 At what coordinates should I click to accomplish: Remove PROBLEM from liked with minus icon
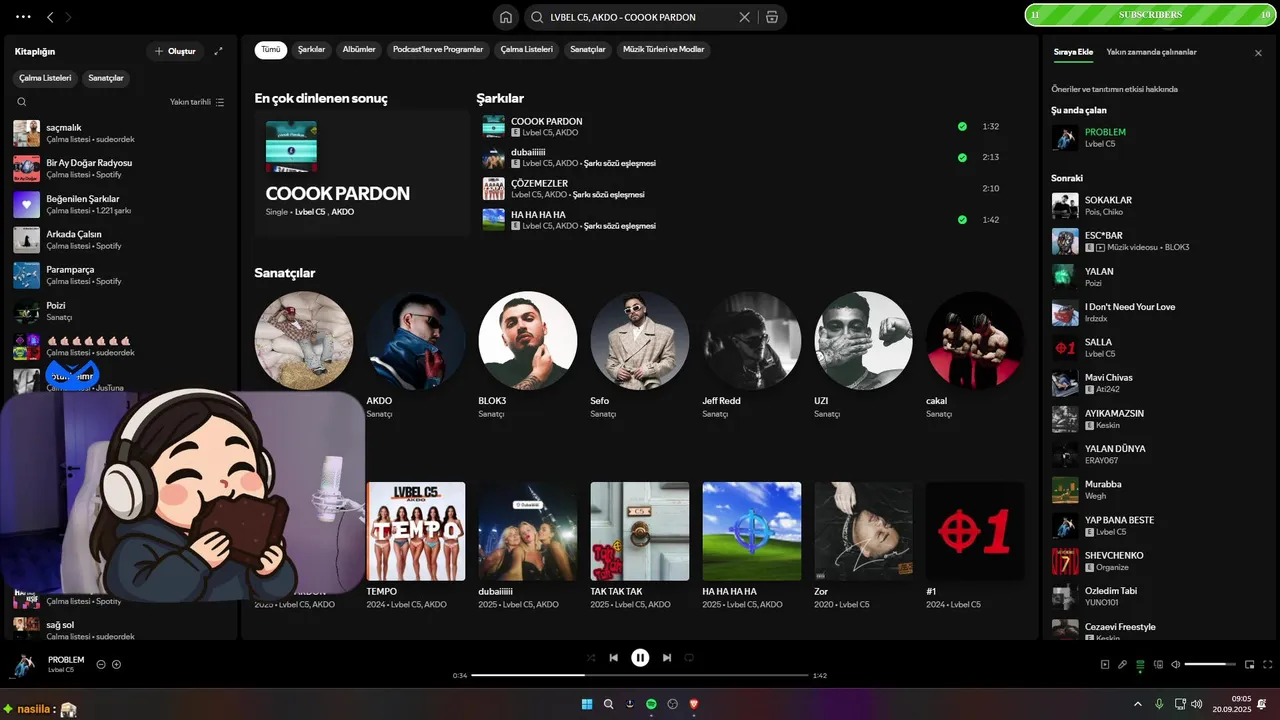pos(101,664)
